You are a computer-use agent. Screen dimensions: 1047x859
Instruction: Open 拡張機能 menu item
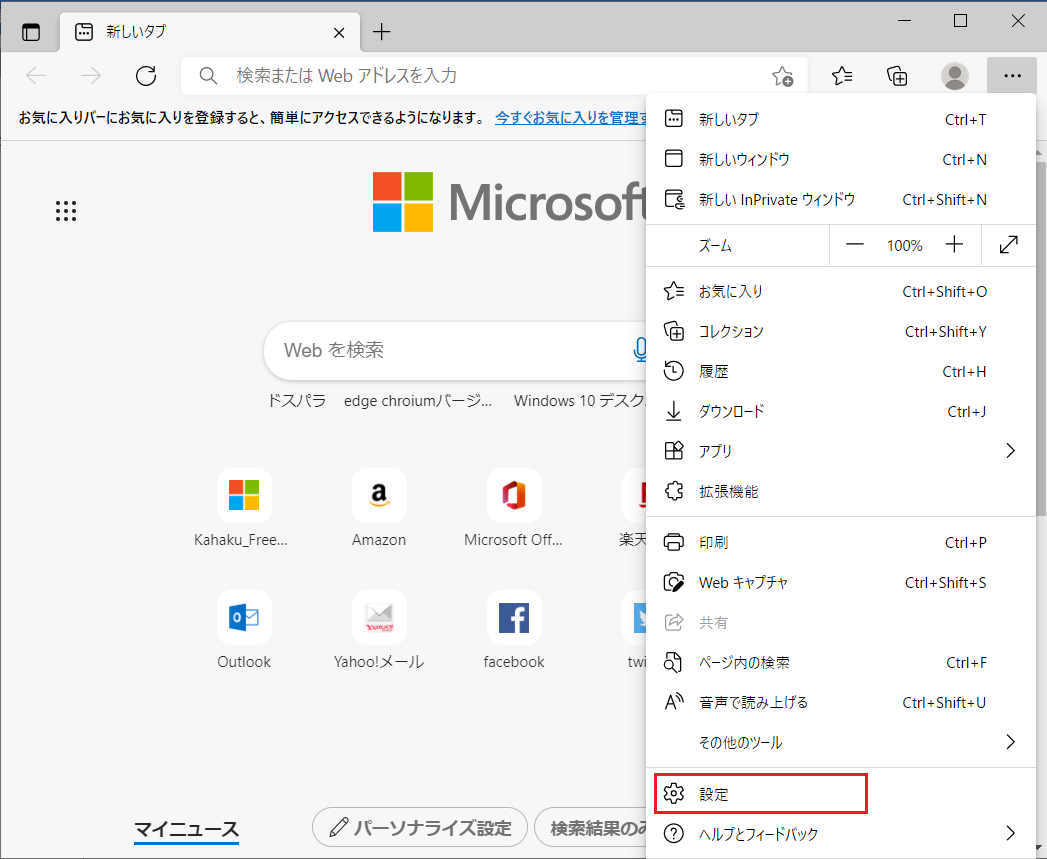[x=841, y=492]
